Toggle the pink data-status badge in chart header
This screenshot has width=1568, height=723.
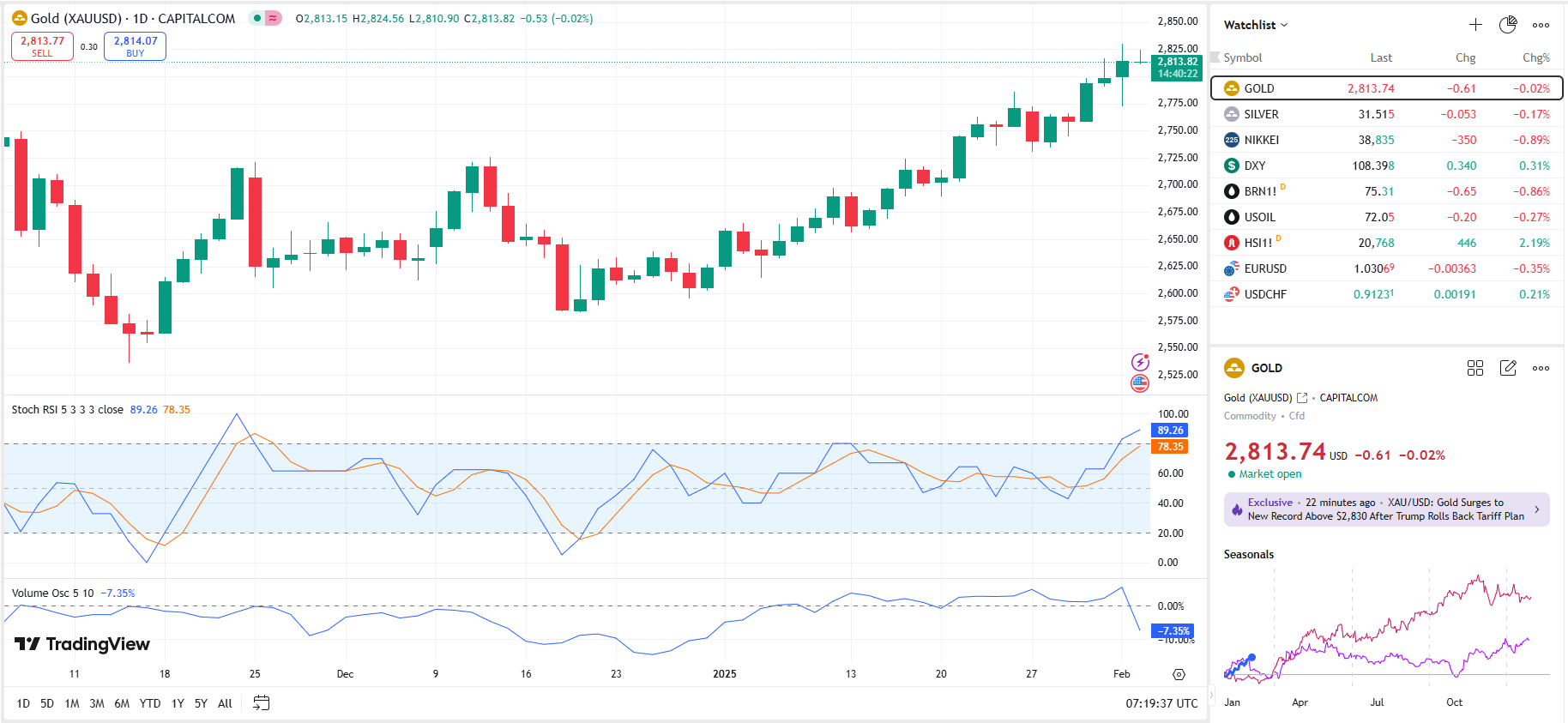click(x=274, y=18)
